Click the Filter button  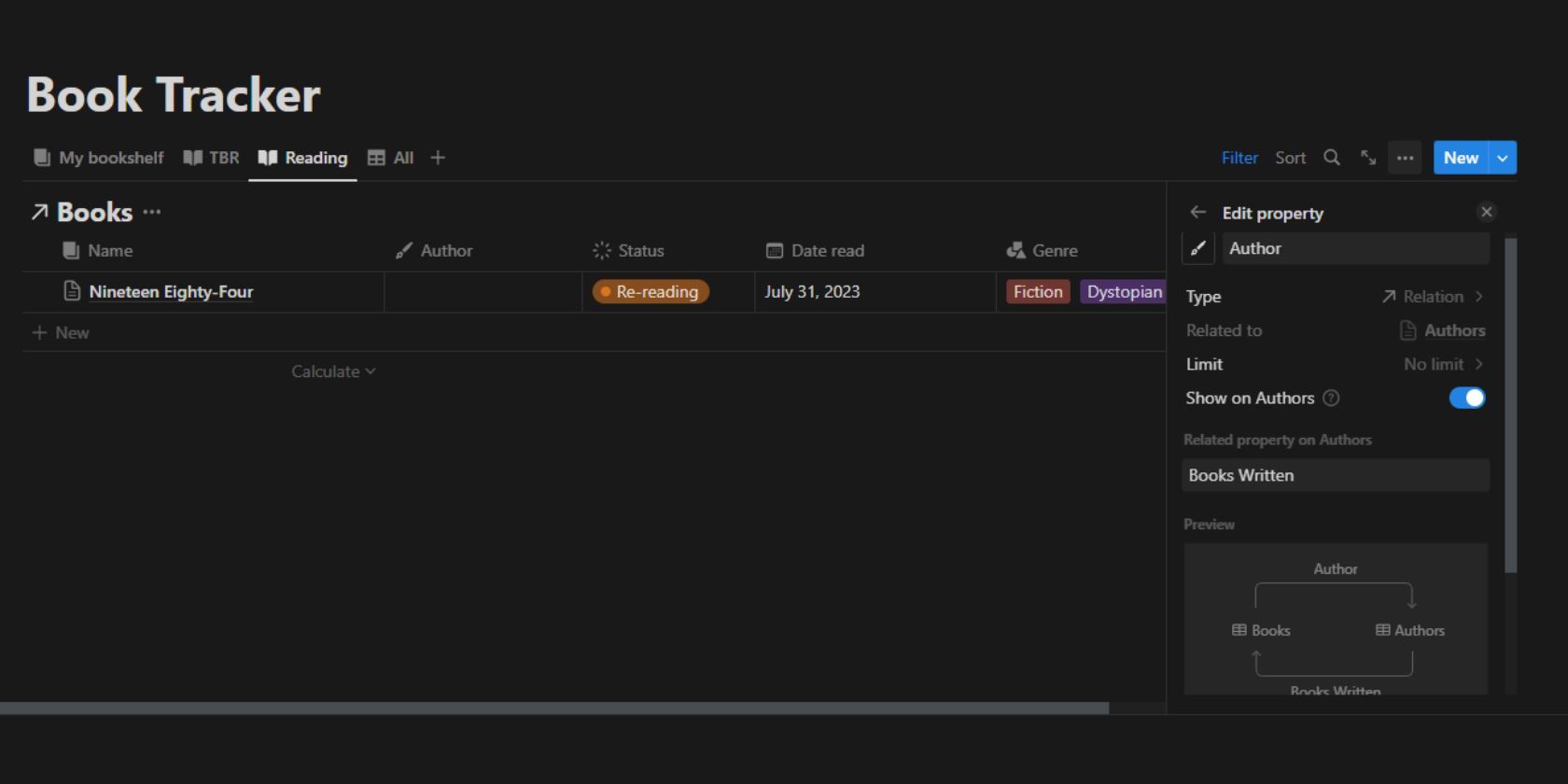pos(1239,158)
